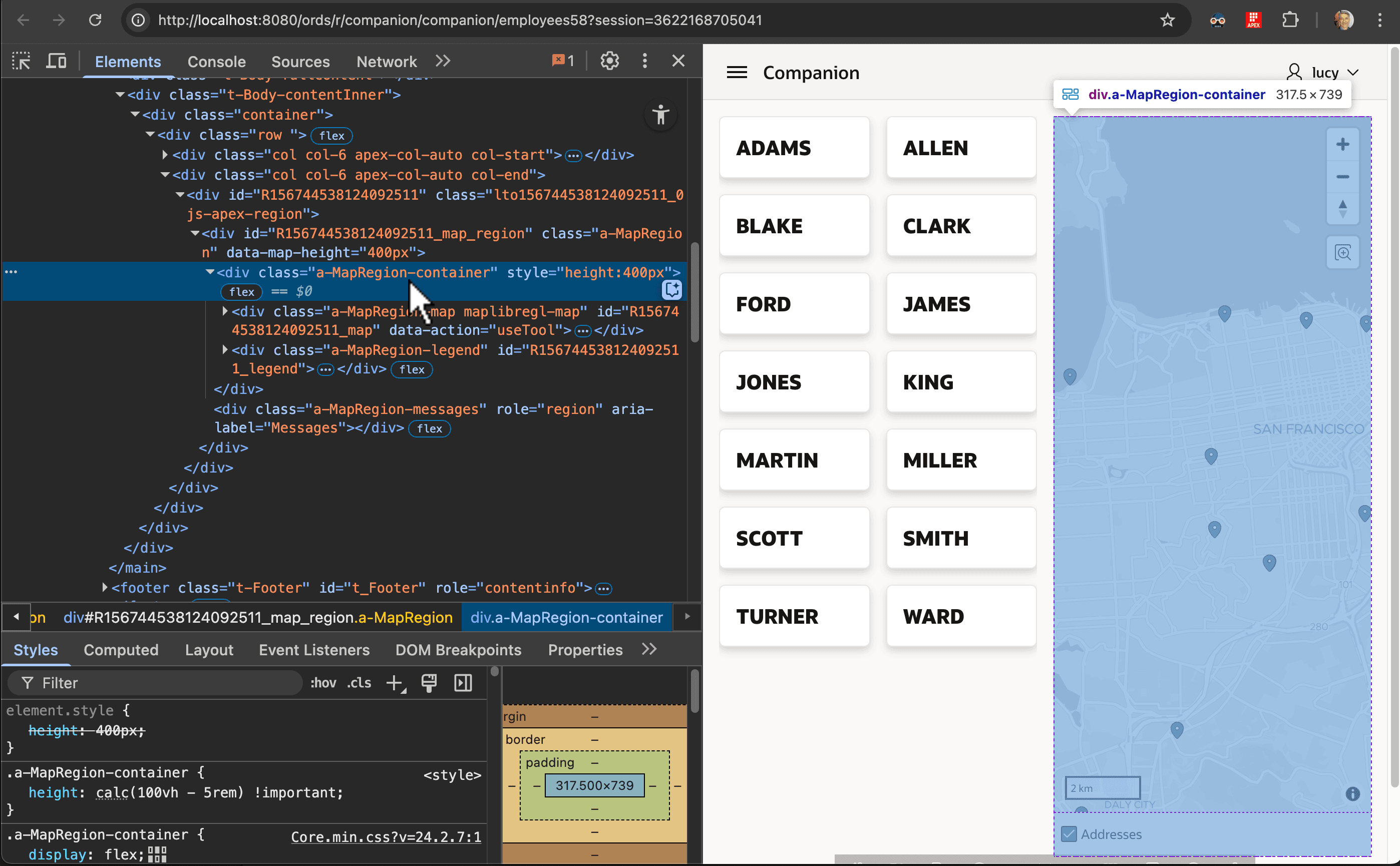Open the ADAMS employee card
The height and width of the screenshot is (866, 1400).
795,148
